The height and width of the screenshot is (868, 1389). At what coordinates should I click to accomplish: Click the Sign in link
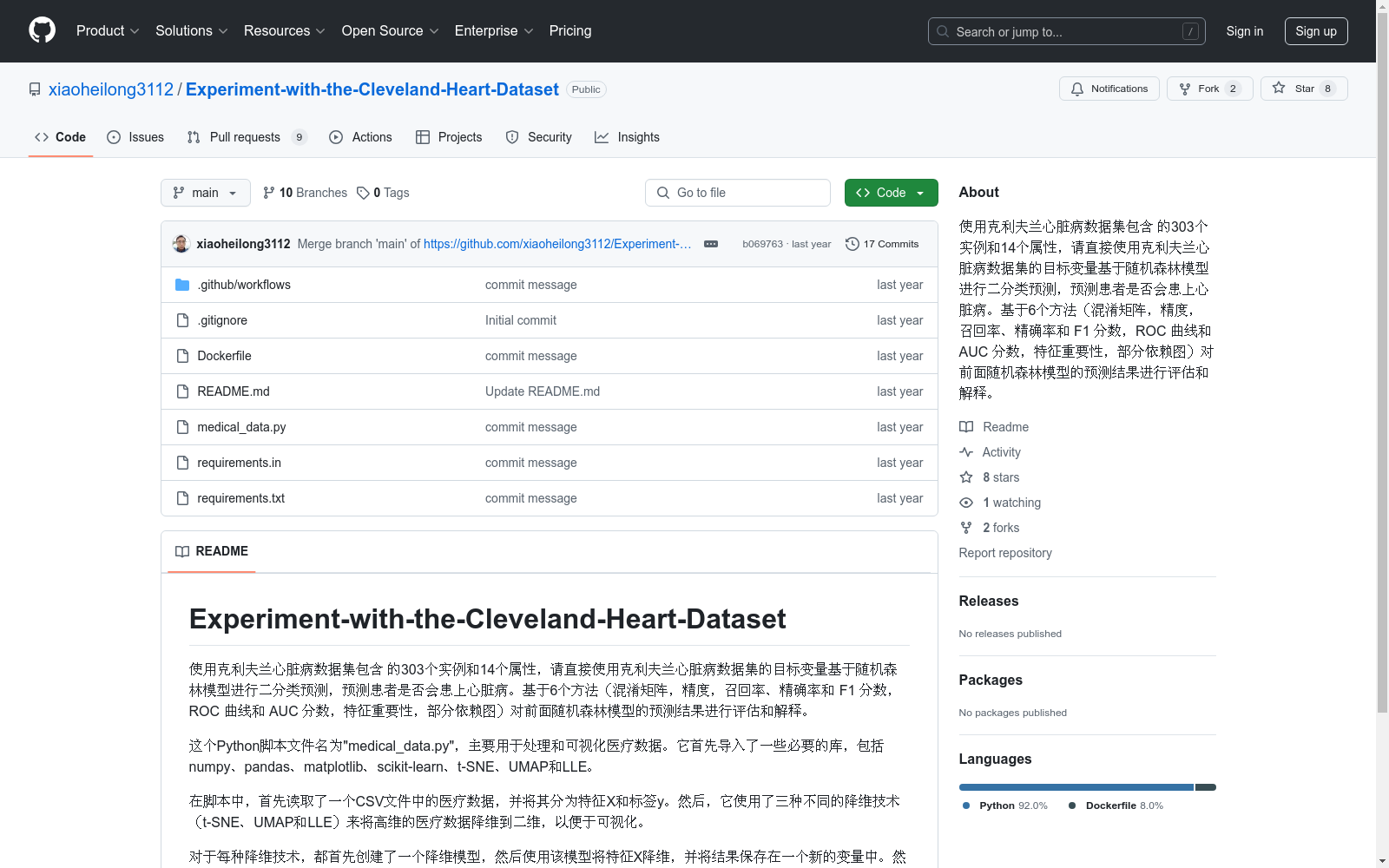coord(1245,31)
